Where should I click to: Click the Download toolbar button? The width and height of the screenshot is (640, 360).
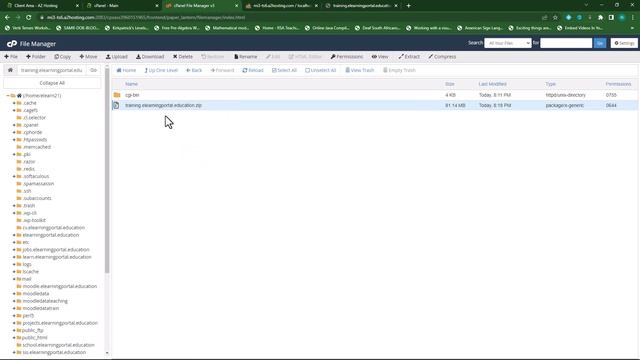tap(150, 57)
